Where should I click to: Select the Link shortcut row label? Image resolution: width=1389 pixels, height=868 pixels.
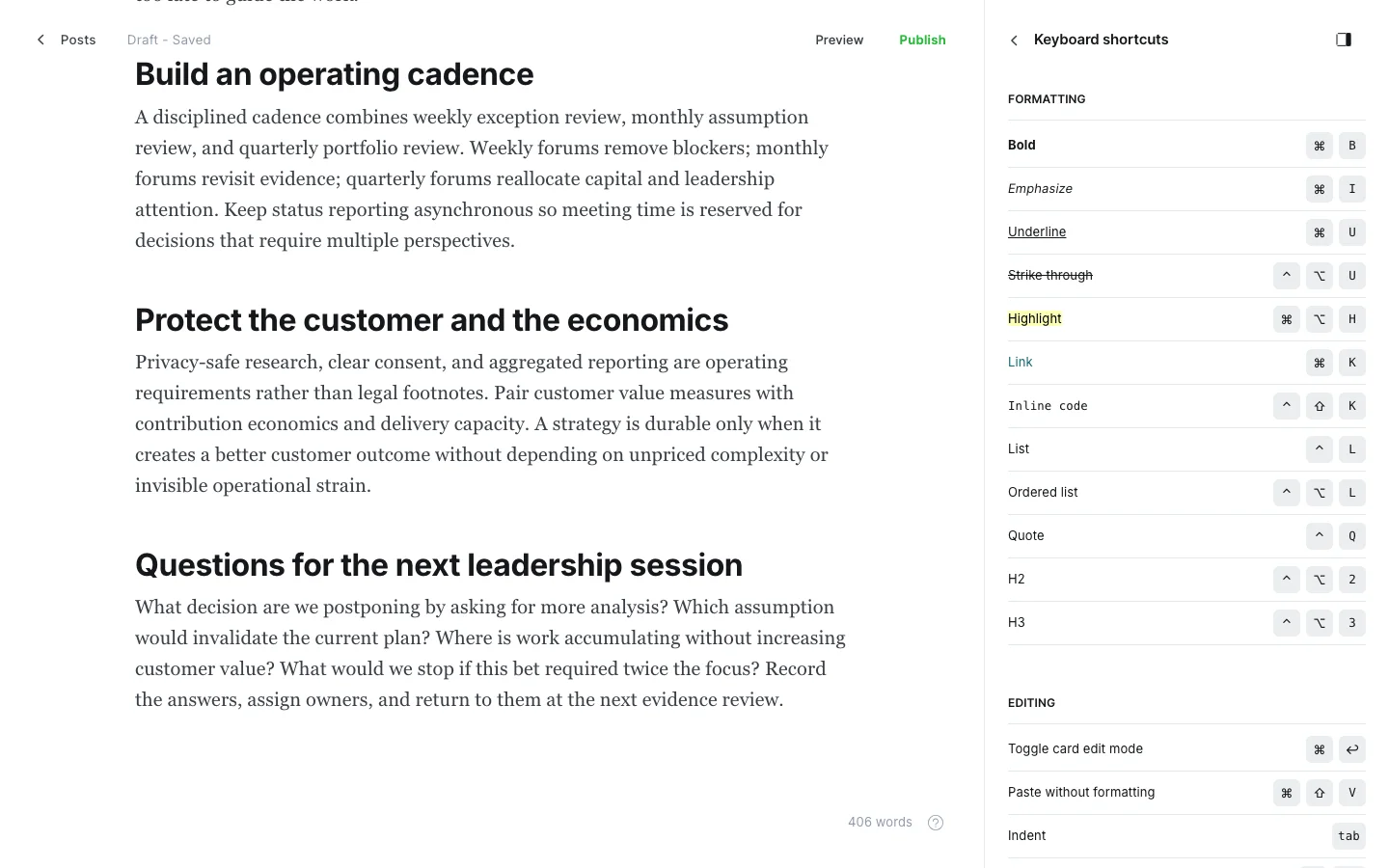(x=1020, y=362)
